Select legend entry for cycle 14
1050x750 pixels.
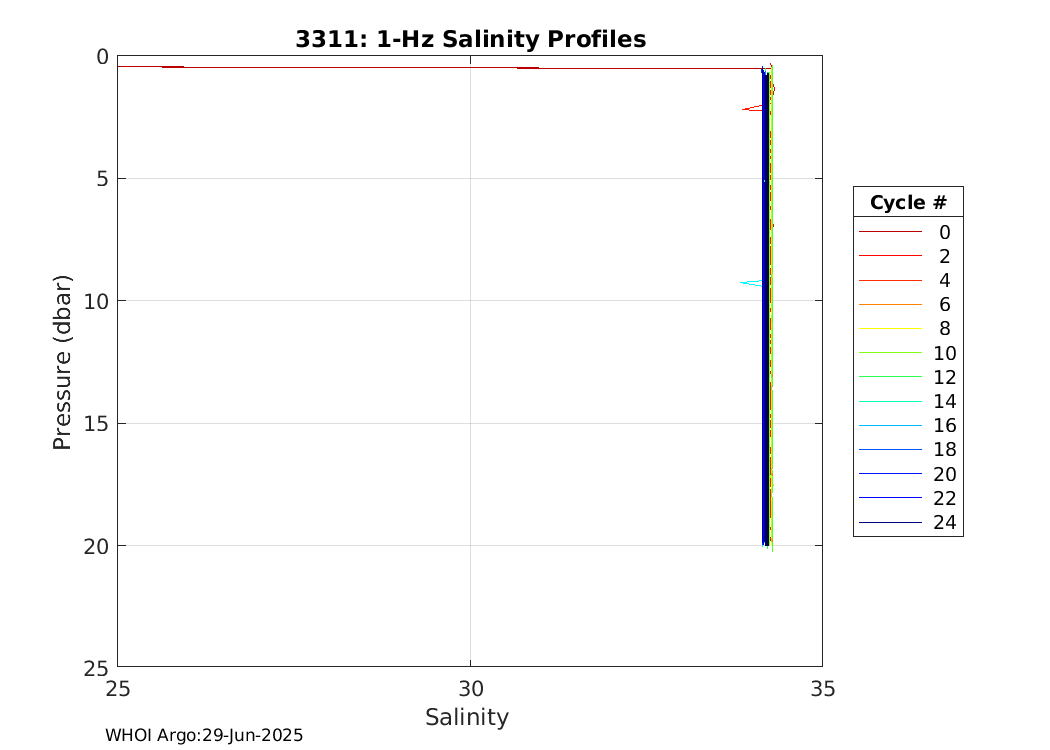908,401
